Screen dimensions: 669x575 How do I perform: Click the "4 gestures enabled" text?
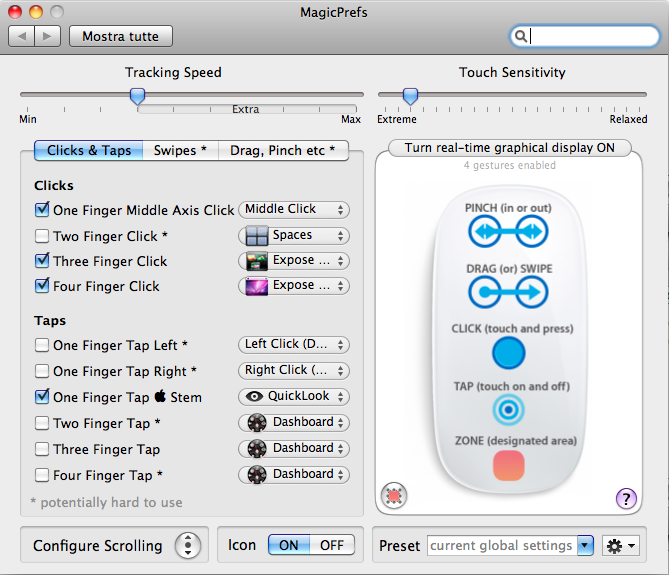click(x=509, y=166)
